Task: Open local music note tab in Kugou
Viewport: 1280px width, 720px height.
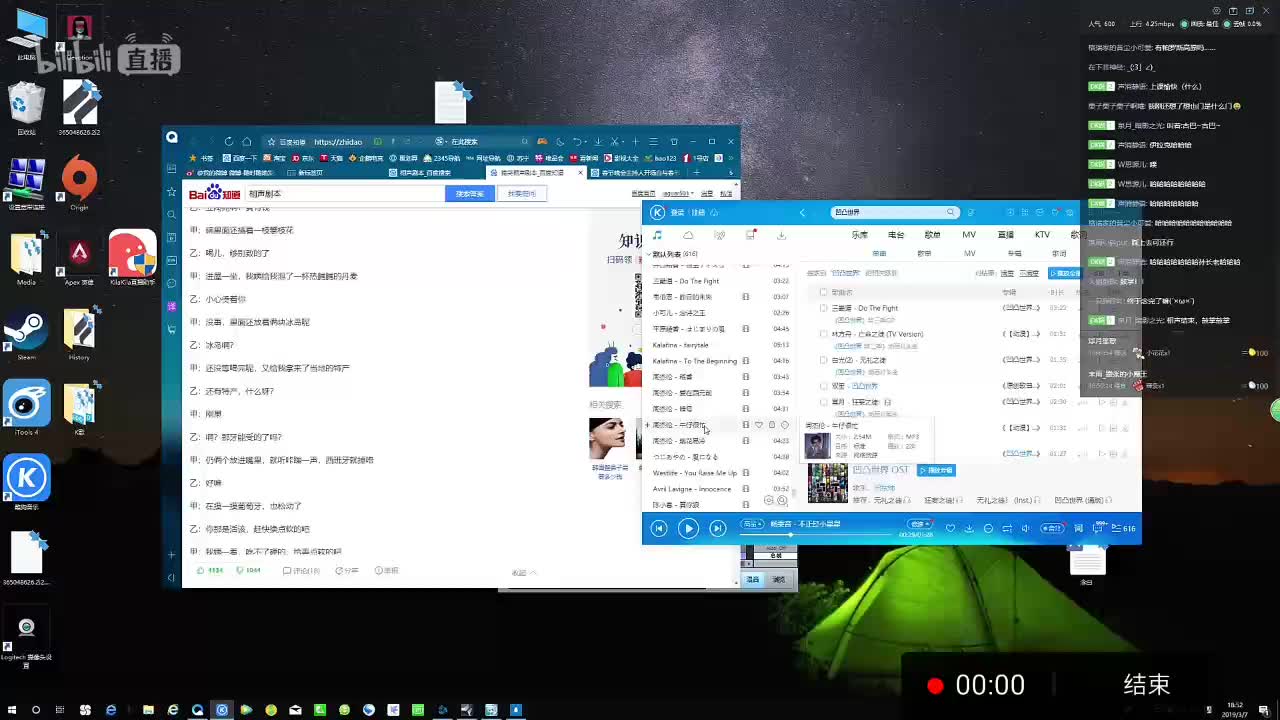Action: click(657, 235)
